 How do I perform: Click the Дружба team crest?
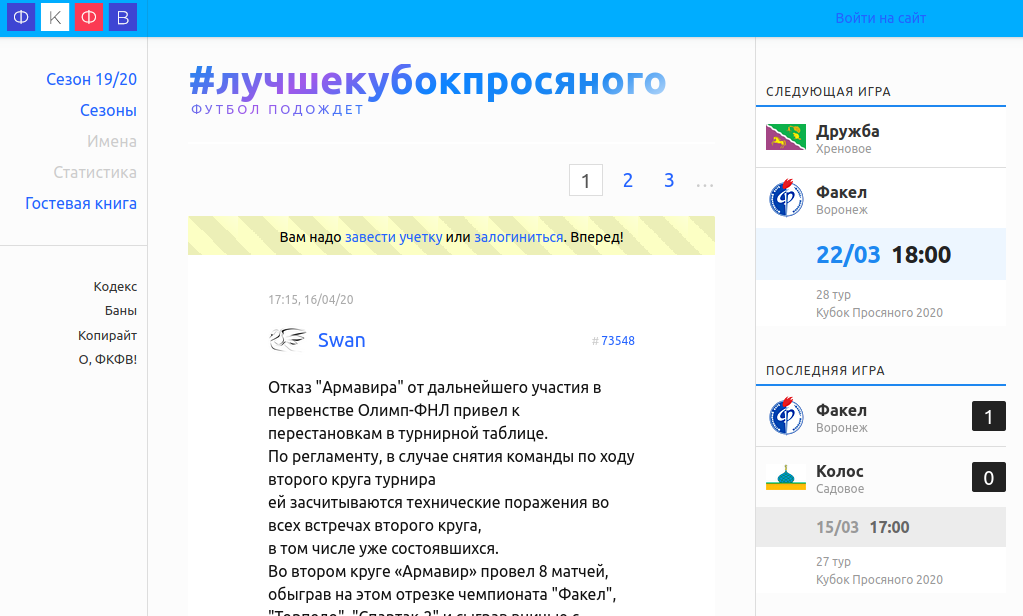coord(785,138)
